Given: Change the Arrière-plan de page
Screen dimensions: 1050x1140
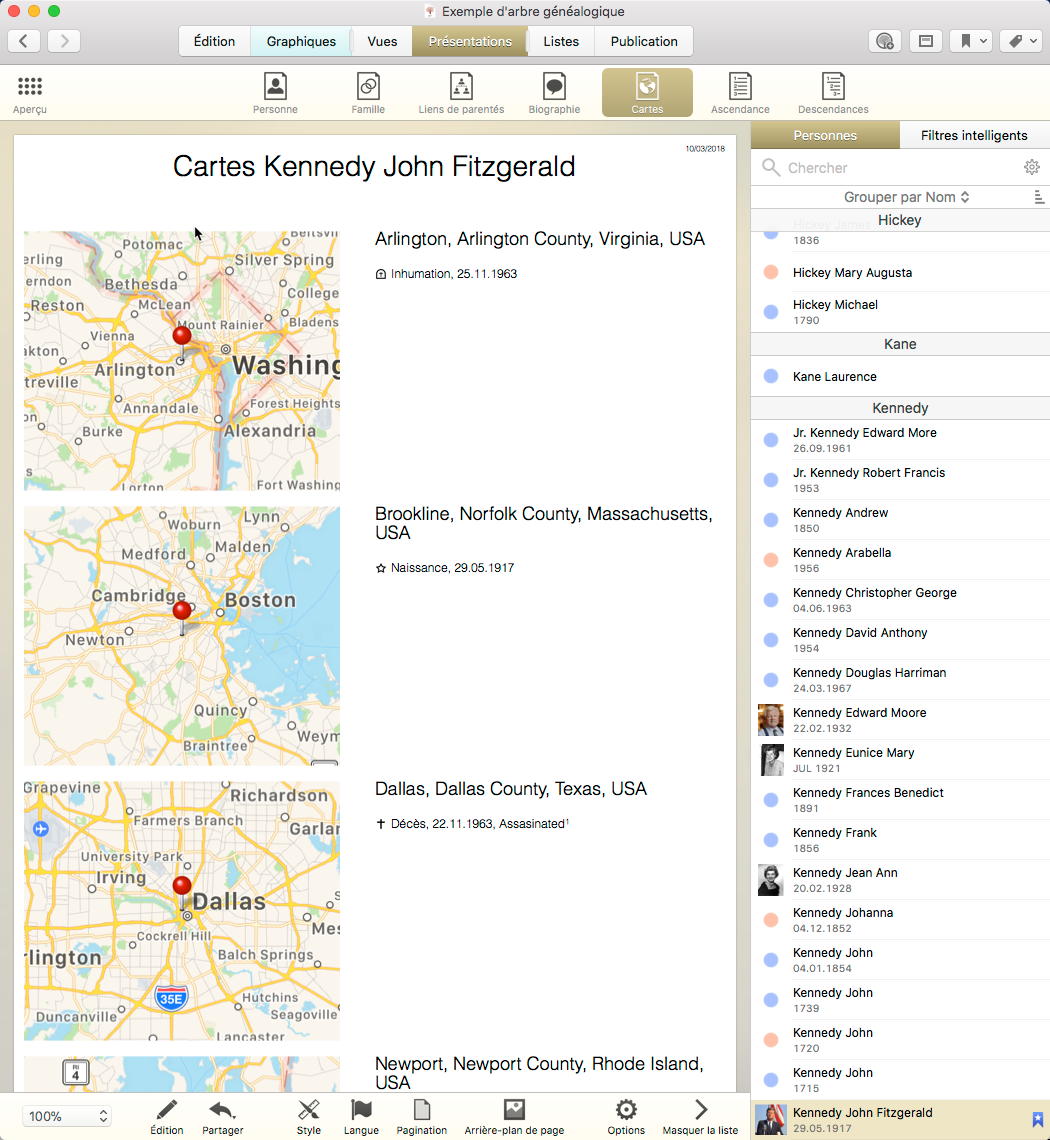Looking at the screenshot, I should 514,1117.
